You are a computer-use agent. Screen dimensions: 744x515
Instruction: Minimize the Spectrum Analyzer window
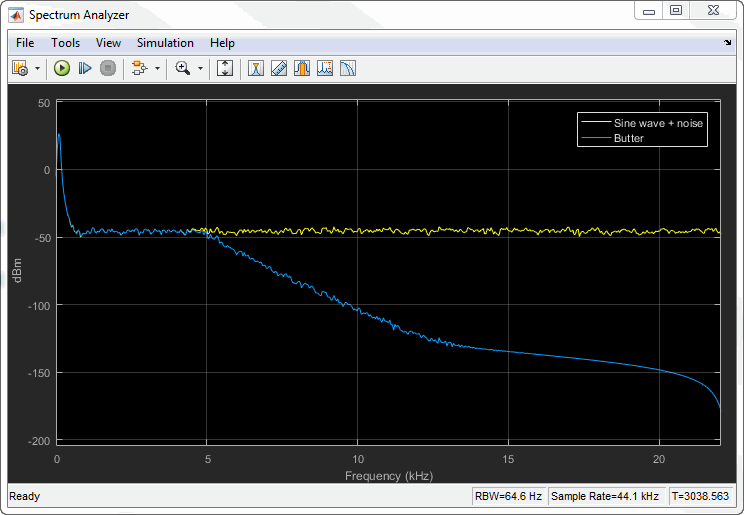coord(649,11)
